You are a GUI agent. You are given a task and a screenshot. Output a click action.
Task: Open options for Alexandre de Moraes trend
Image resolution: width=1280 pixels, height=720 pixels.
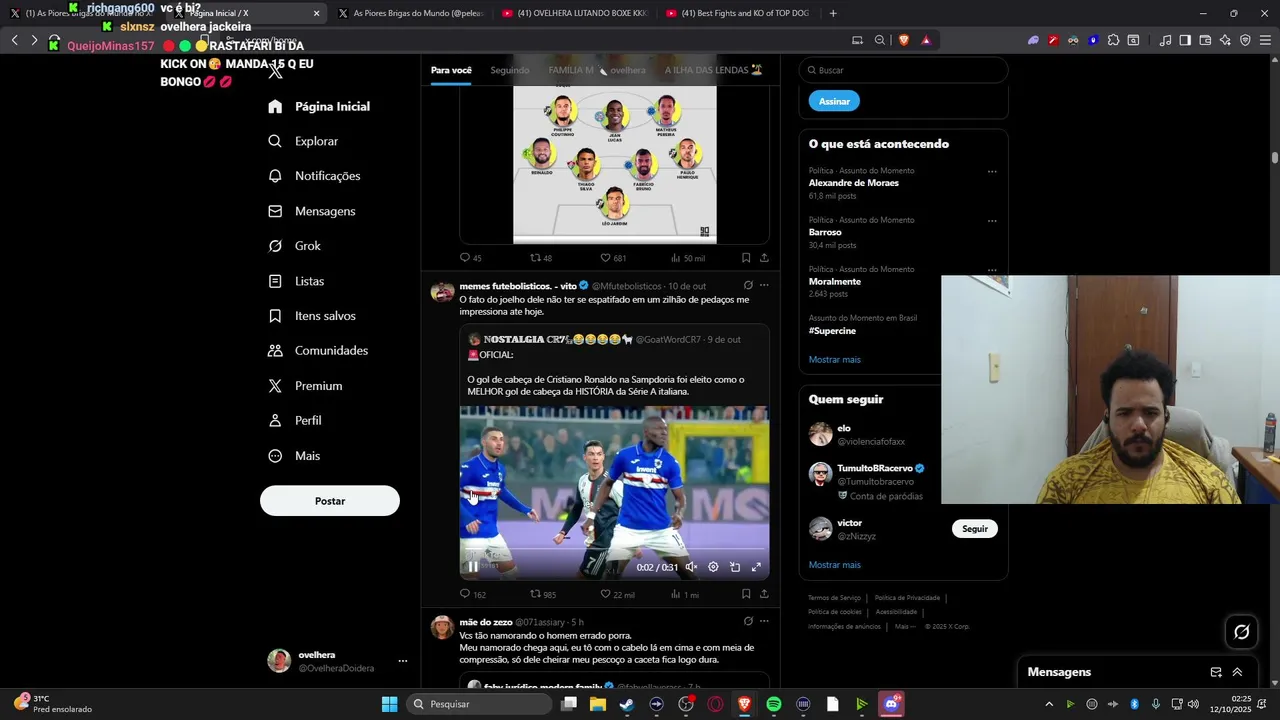point(992,171)
